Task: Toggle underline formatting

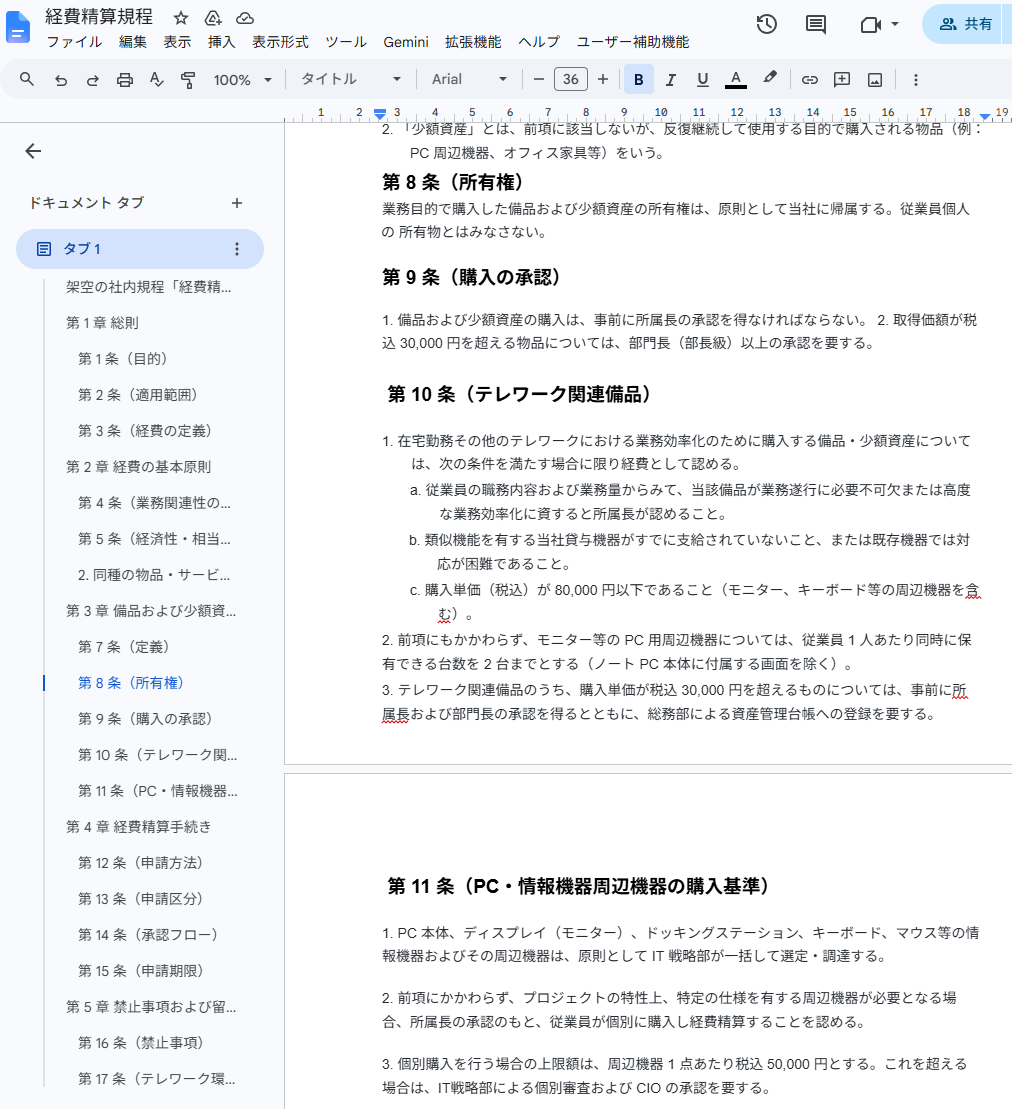Action: pos(702,79)
